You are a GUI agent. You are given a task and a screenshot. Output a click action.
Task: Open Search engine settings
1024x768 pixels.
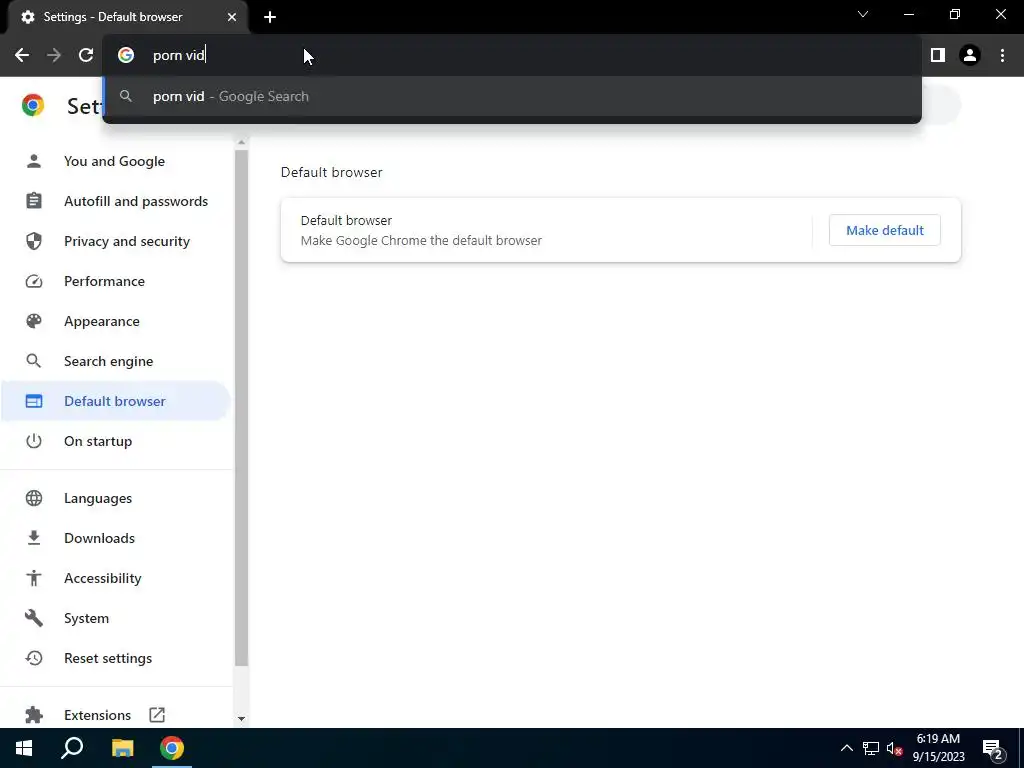(x=108, y=361)
